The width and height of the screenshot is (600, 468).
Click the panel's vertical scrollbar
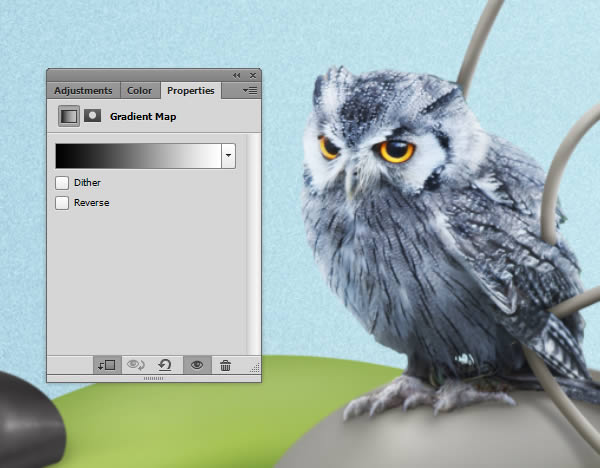(254, 244)
